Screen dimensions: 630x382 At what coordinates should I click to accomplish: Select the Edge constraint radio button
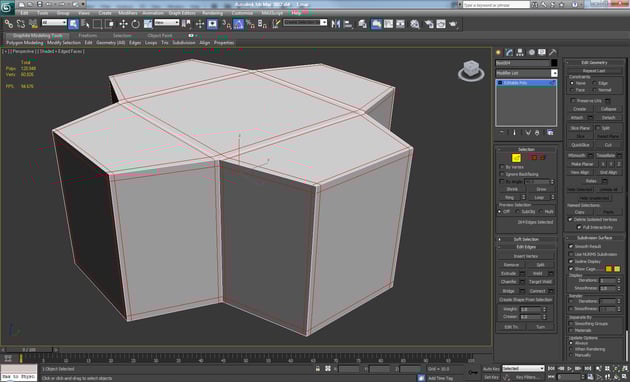[594, 83]
